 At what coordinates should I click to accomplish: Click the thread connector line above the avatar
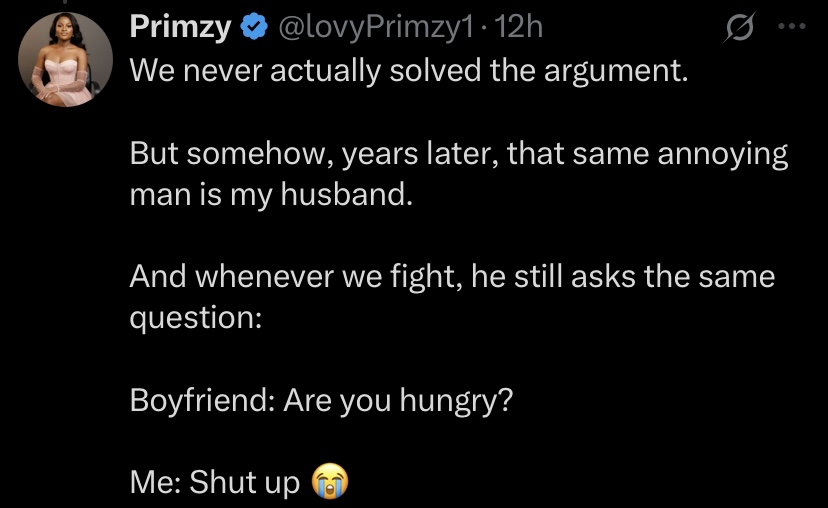[65, 2]
